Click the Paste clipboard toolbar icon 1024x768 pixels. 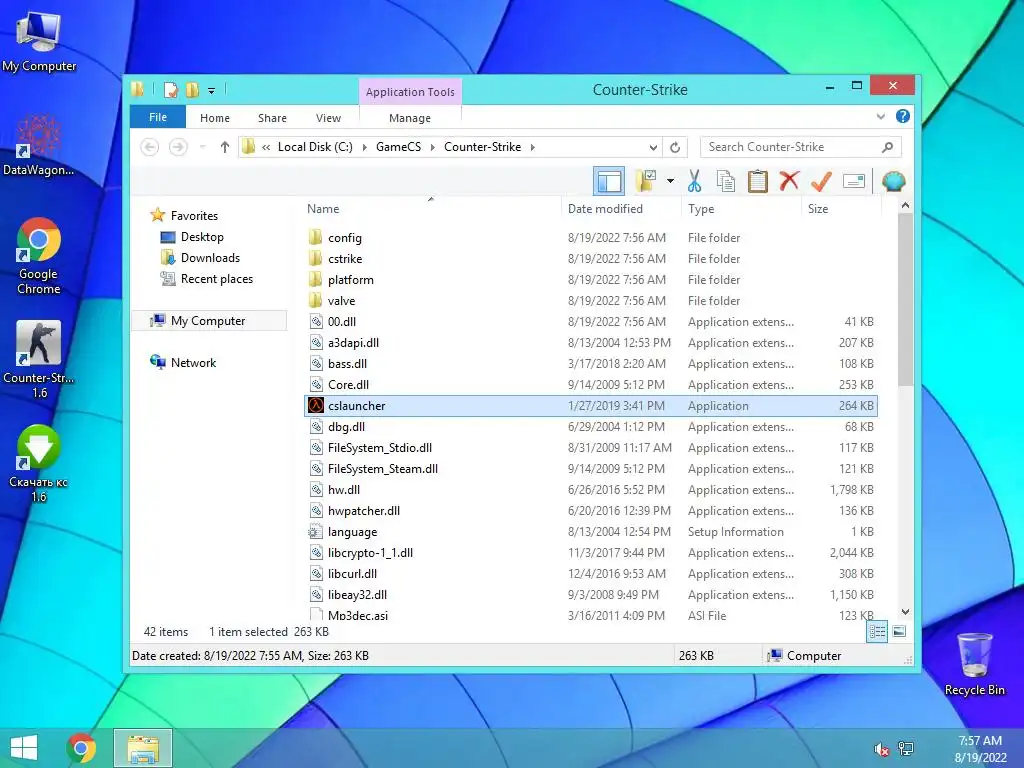[x=758, y=181]
